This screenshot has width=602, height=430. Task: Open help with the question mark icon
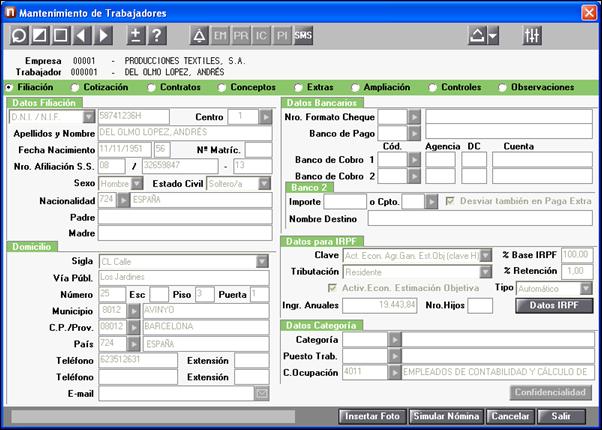[x=157, y=36]
